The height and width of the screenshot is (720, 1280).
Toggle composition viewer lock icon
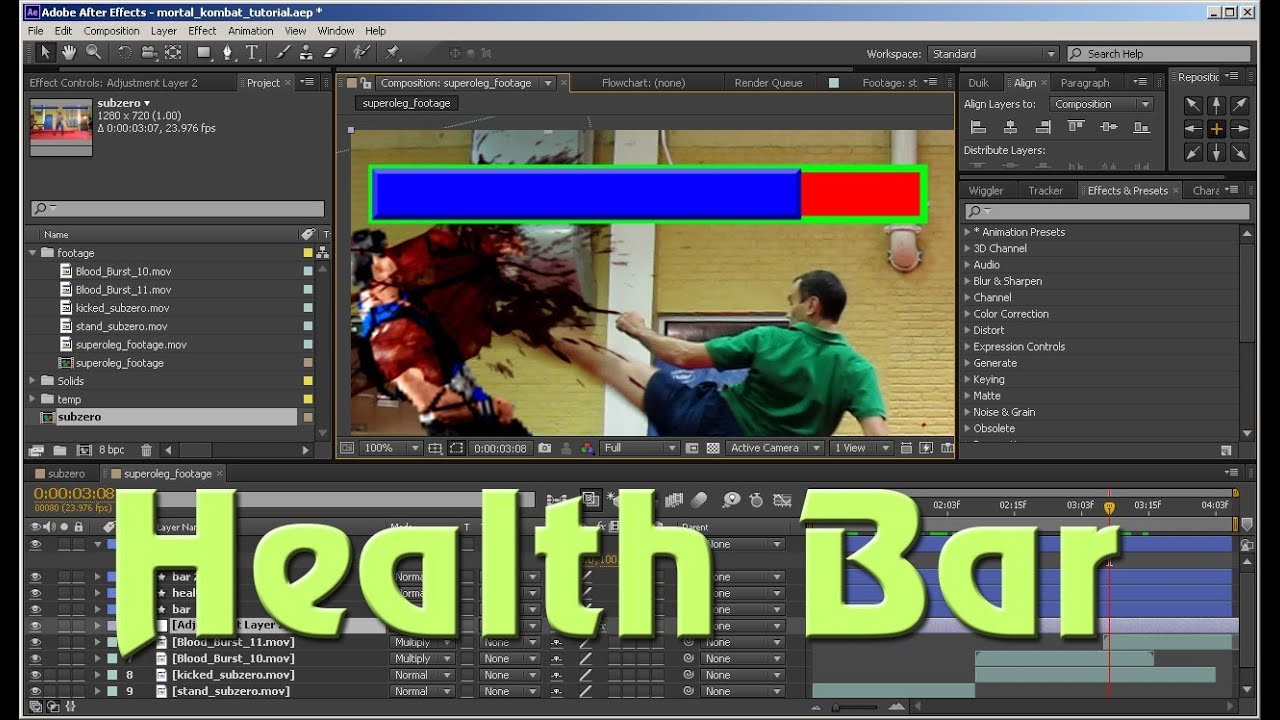[x=366, y=83]
